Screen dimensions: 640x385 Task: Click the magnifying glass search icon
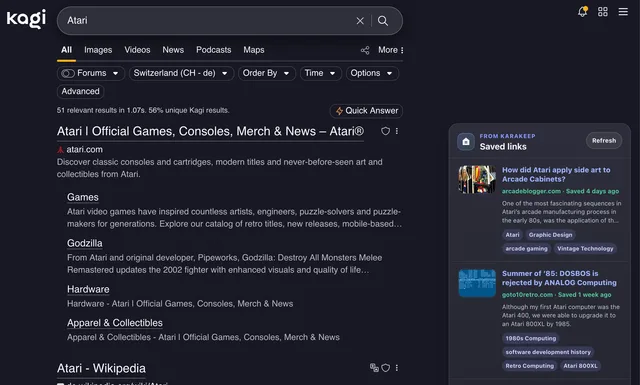pos(383,20)
